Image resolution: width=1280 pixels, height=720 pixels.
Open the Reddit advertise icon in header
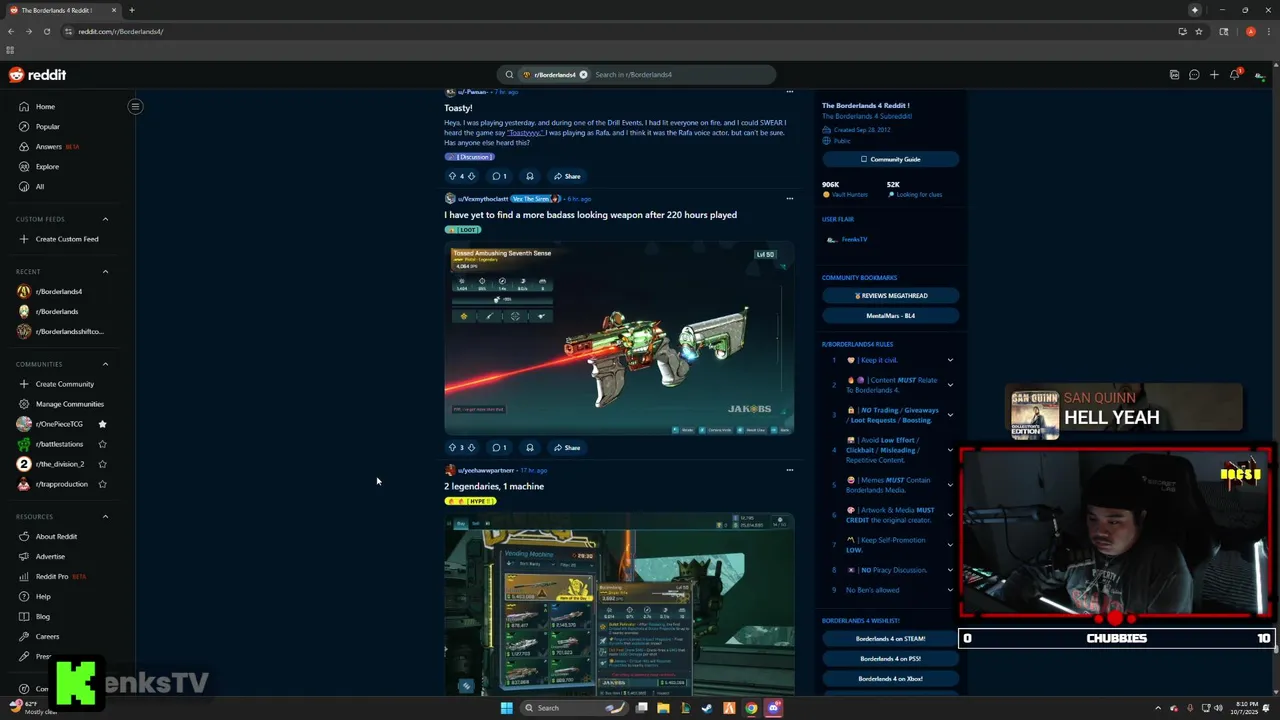1174,75
